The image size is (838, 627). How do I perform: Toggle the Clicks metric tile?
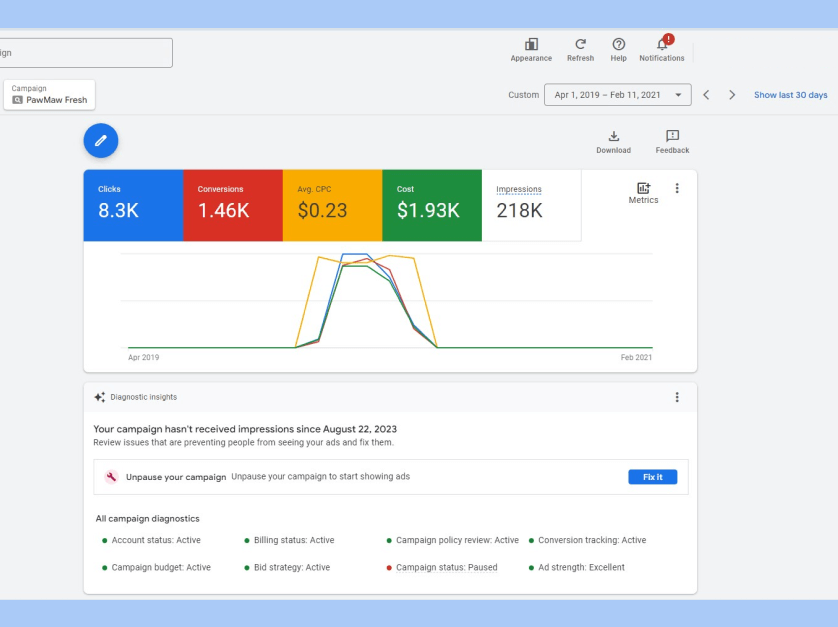click(x=133, y=205)
